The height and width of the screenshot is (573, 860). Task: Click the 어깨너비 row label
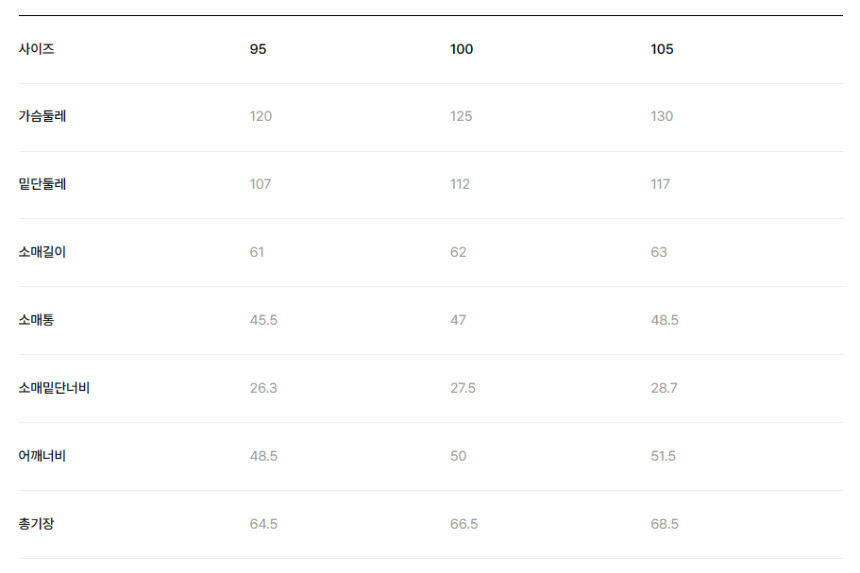pyautogui.click(x=42, y=456)
